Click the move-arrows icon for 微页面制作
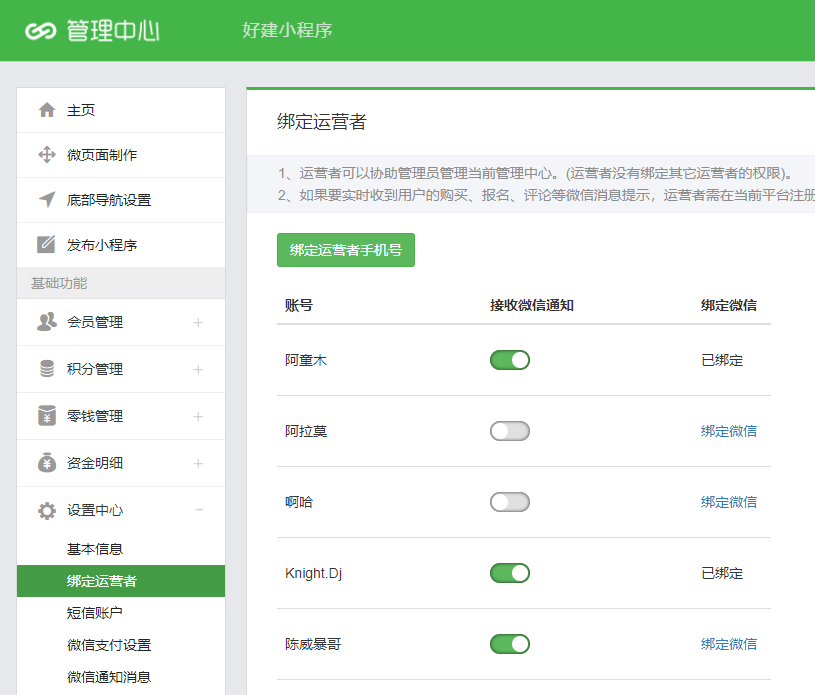 46,155
